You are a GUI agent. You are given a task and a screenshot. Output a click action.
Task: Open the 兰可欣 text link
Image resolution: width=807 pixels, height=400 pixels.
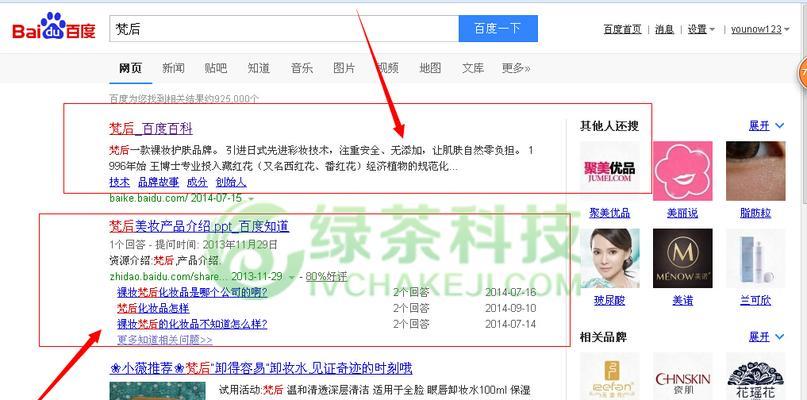pyautogui.click(x=756, y=300)
